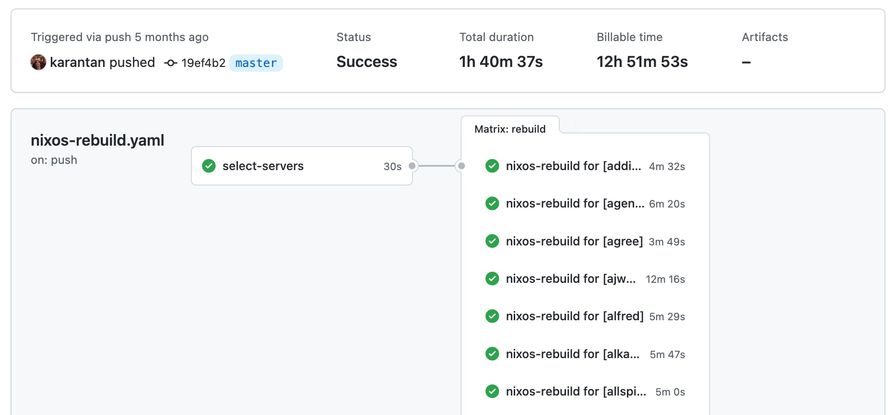Click the 30s duration on select-servers

click(393, 166)
